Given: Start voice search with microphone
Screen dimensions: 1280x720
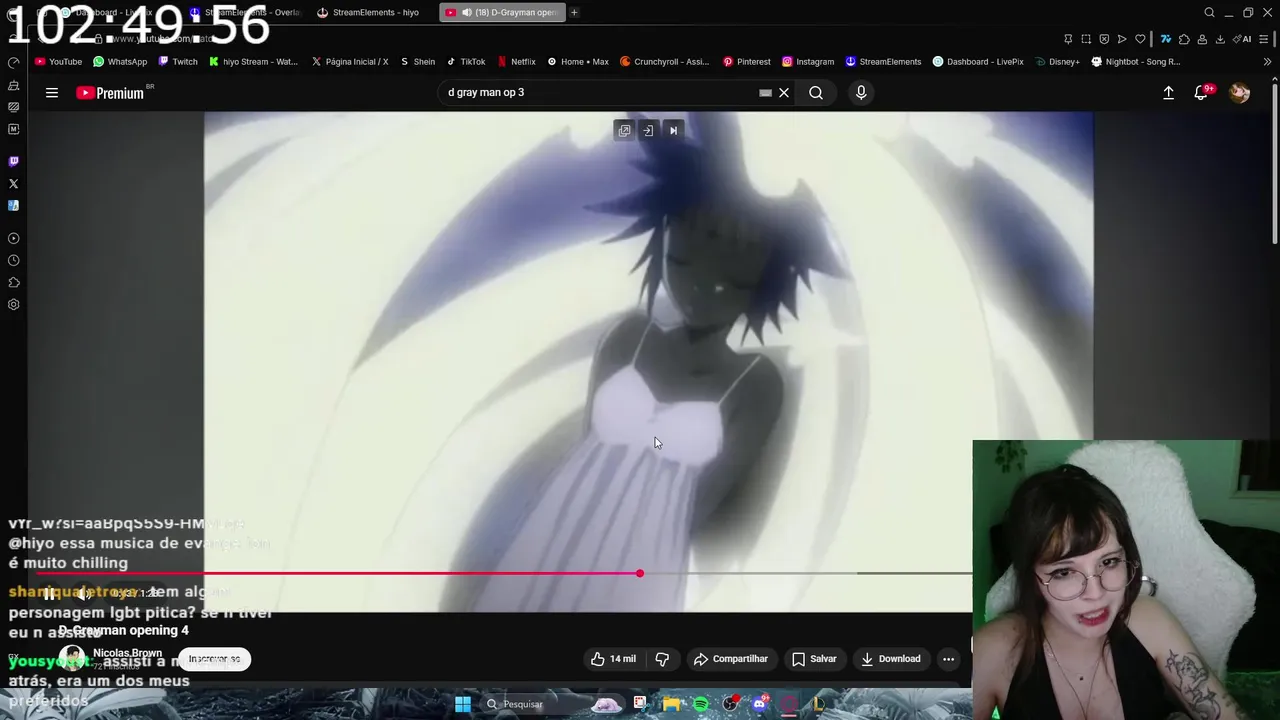Looking at the screenshot, I should 861,93.
